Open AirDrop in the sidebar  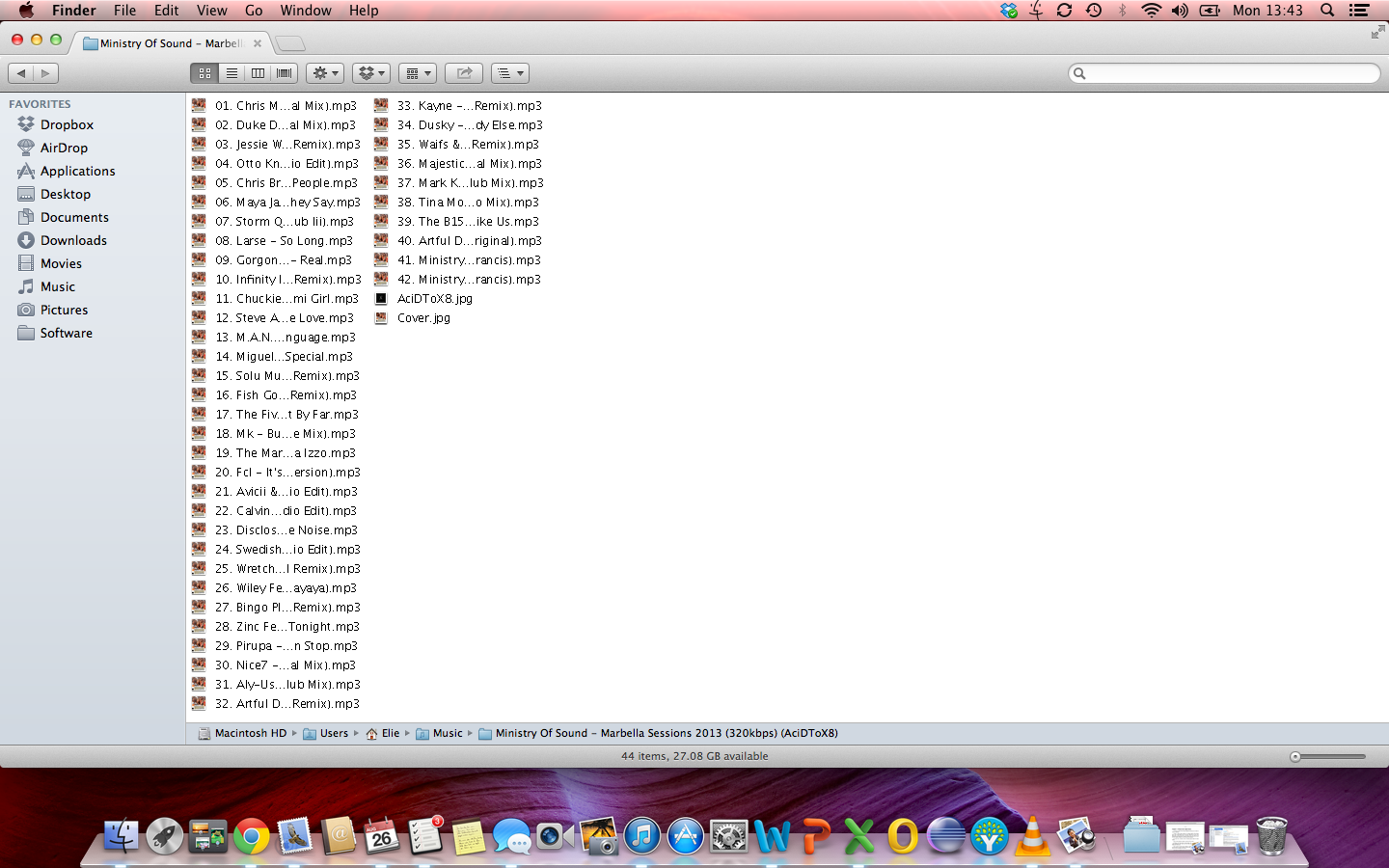[64, 148]
